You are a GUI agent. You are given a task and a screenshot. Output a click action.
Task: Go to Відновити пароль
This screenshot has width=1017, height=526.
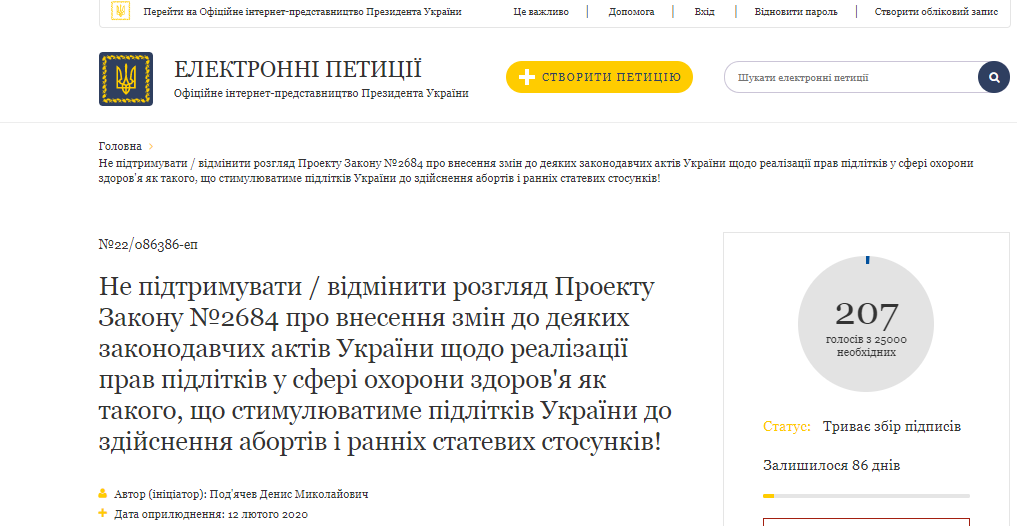794,12
